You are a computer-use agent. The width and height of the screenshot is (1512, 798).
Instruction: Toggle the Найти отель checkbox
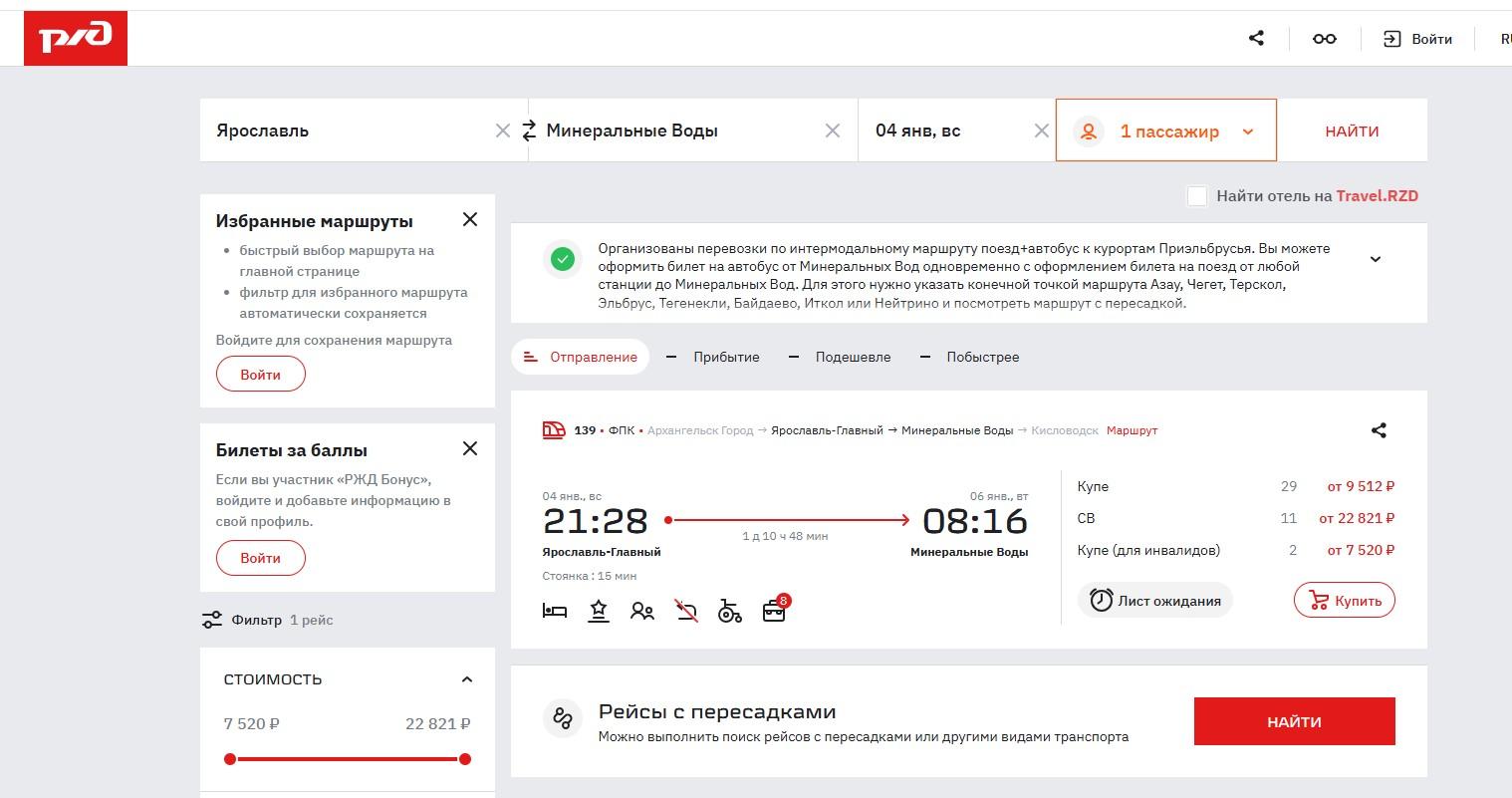pos(1197,196)
